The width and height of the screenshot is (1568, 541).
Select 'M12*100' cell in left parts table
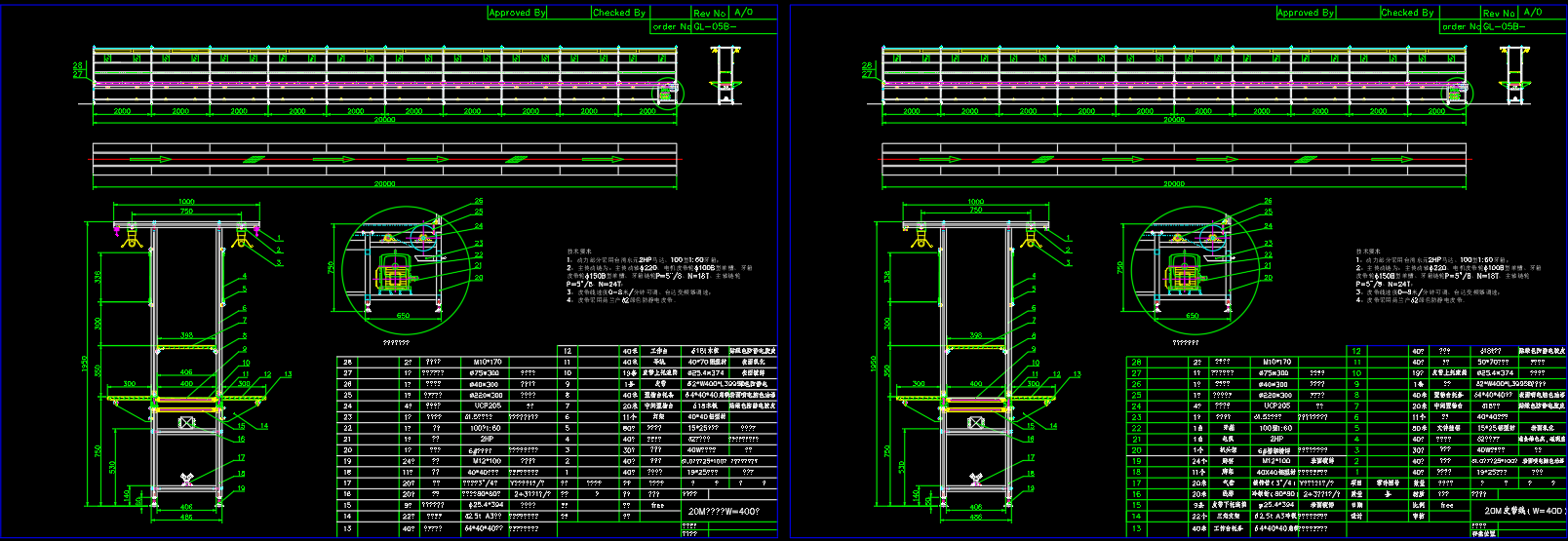tap(486, 461)
